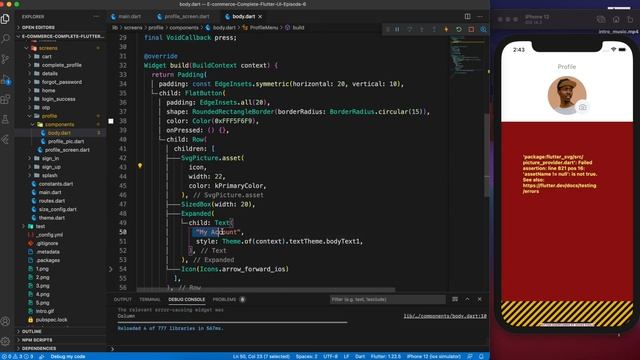Image resolution: width=640 pixels, height=360 pixels.
Task: Close the bottom panel
Action: 480,299
